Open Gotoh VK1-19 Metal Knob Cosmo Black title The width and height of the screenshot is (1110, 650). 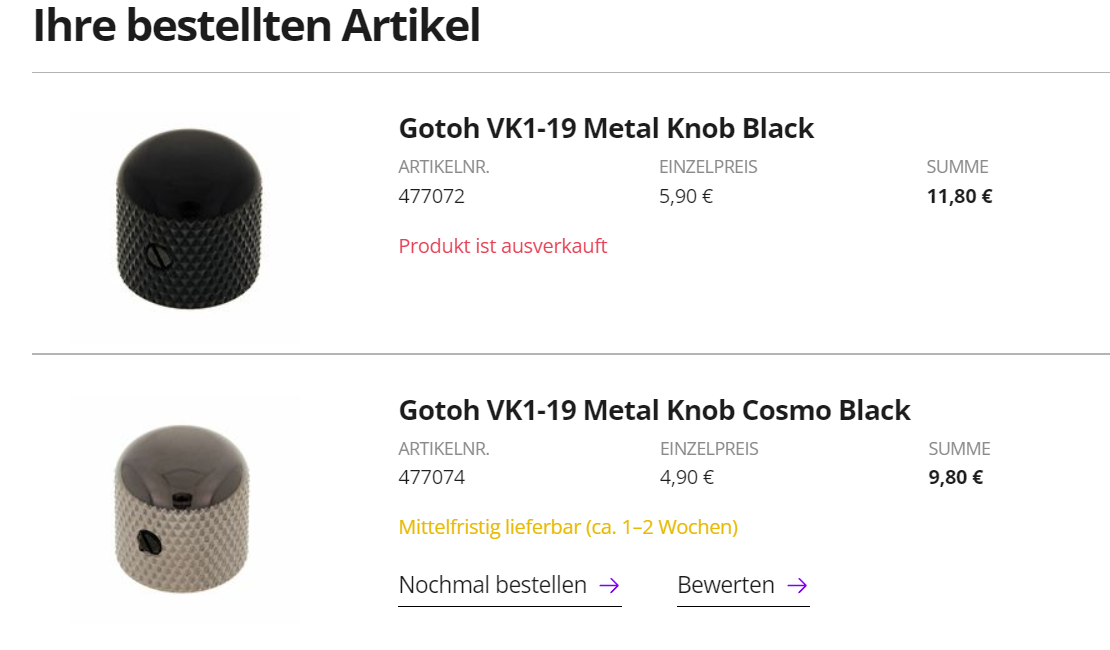[x=654, y=411]
